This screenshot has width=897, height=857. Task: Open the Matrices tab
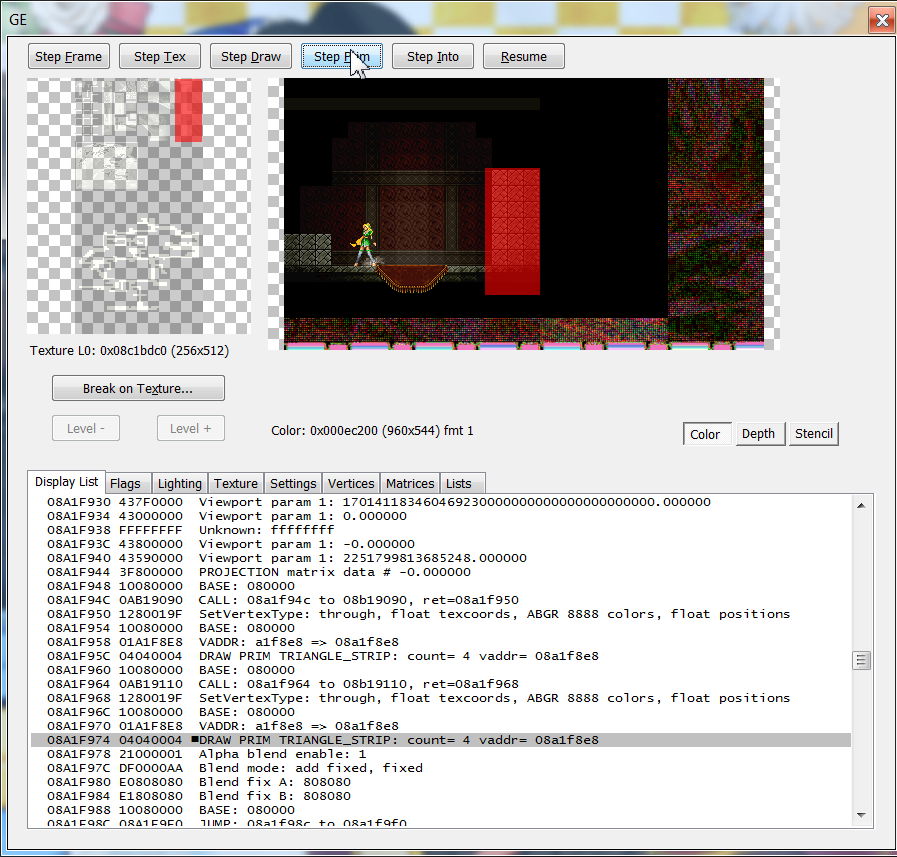point(410,484)
